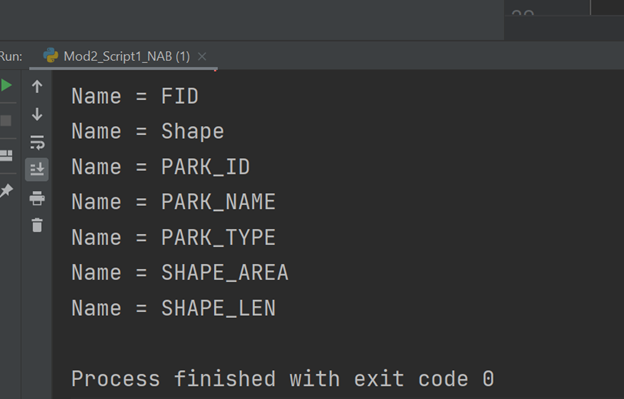Click the Up the Stack Trace arrow

point(37,87)
